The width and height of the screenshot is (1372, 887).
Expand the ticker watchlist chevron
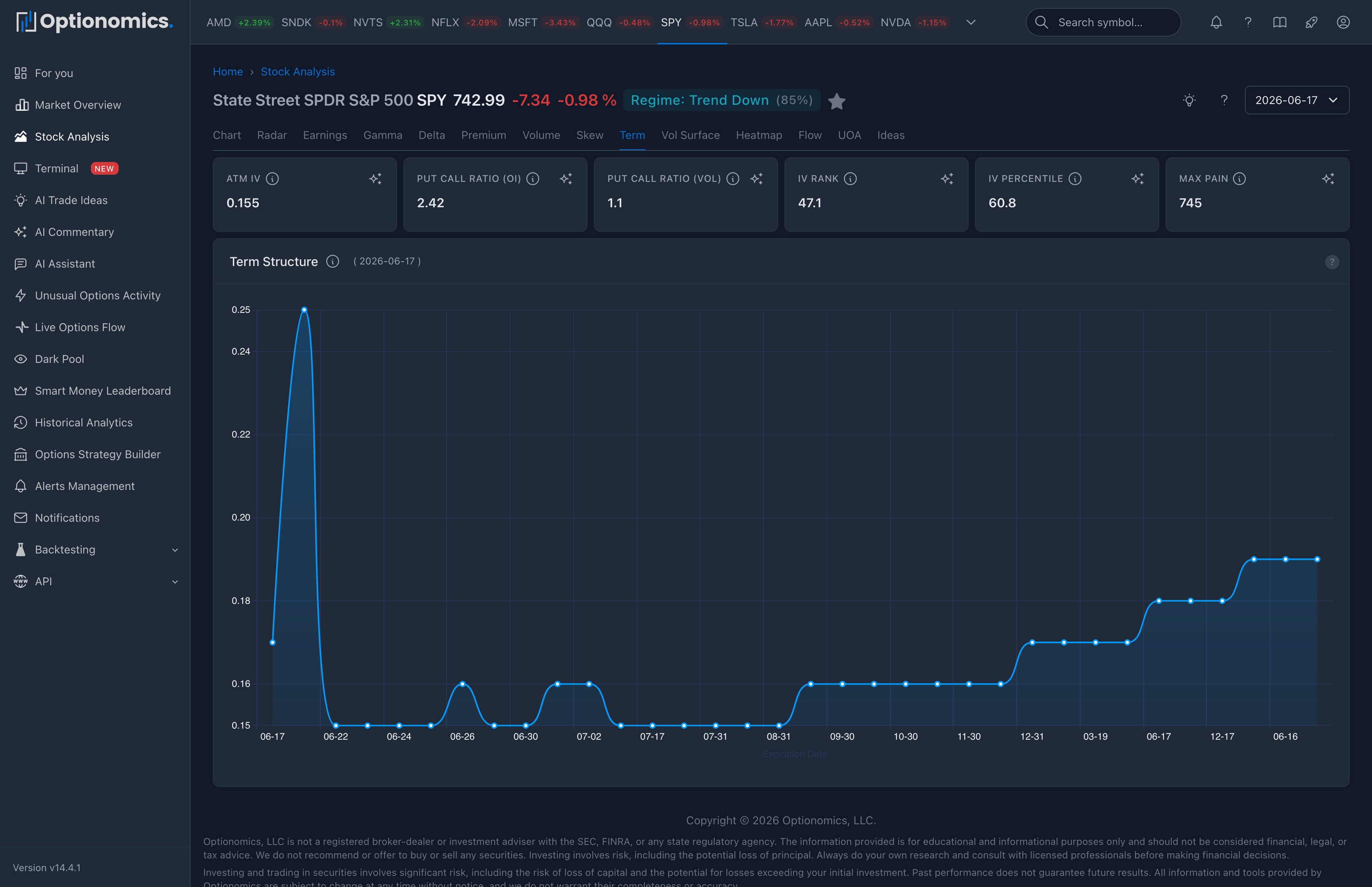coord(971,23)
